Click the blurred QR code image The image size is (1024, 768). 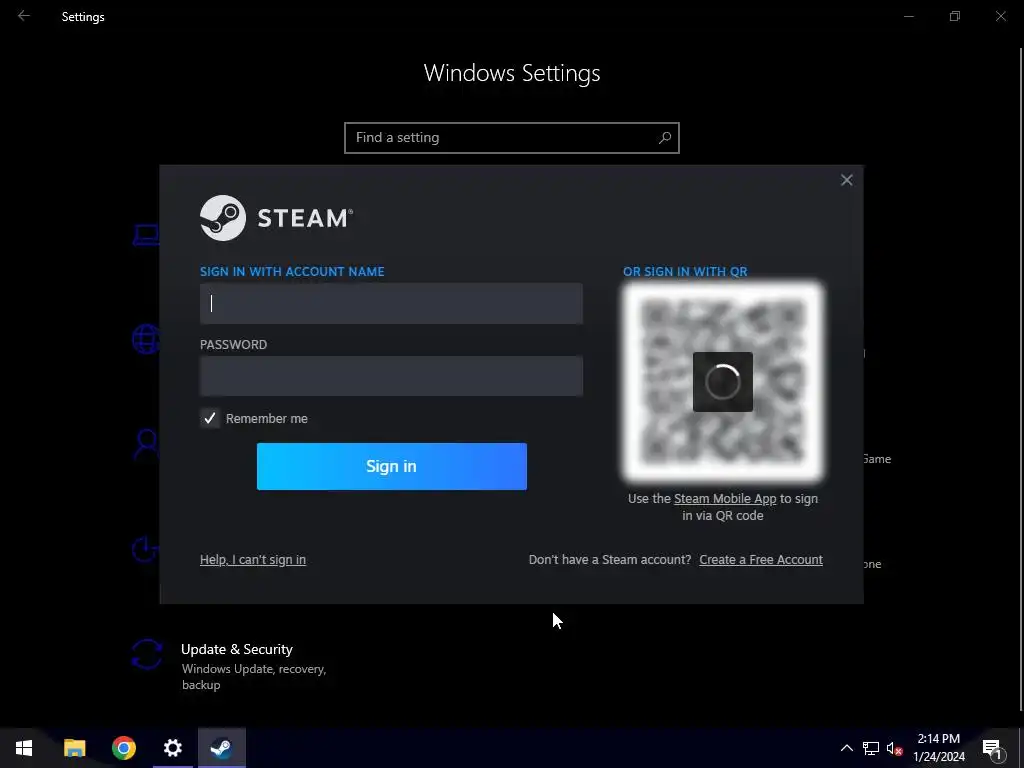tap(723, 382)
